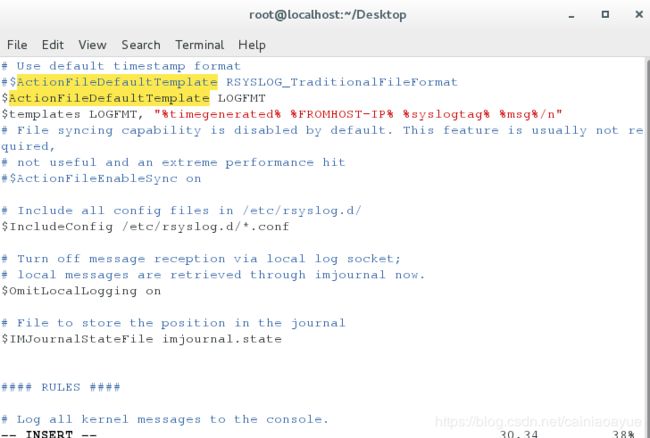Click 'RSYSLOG_TraditionalFileFormat' text
The height and width of the screenshot is (438, 650).
(342, 82)
